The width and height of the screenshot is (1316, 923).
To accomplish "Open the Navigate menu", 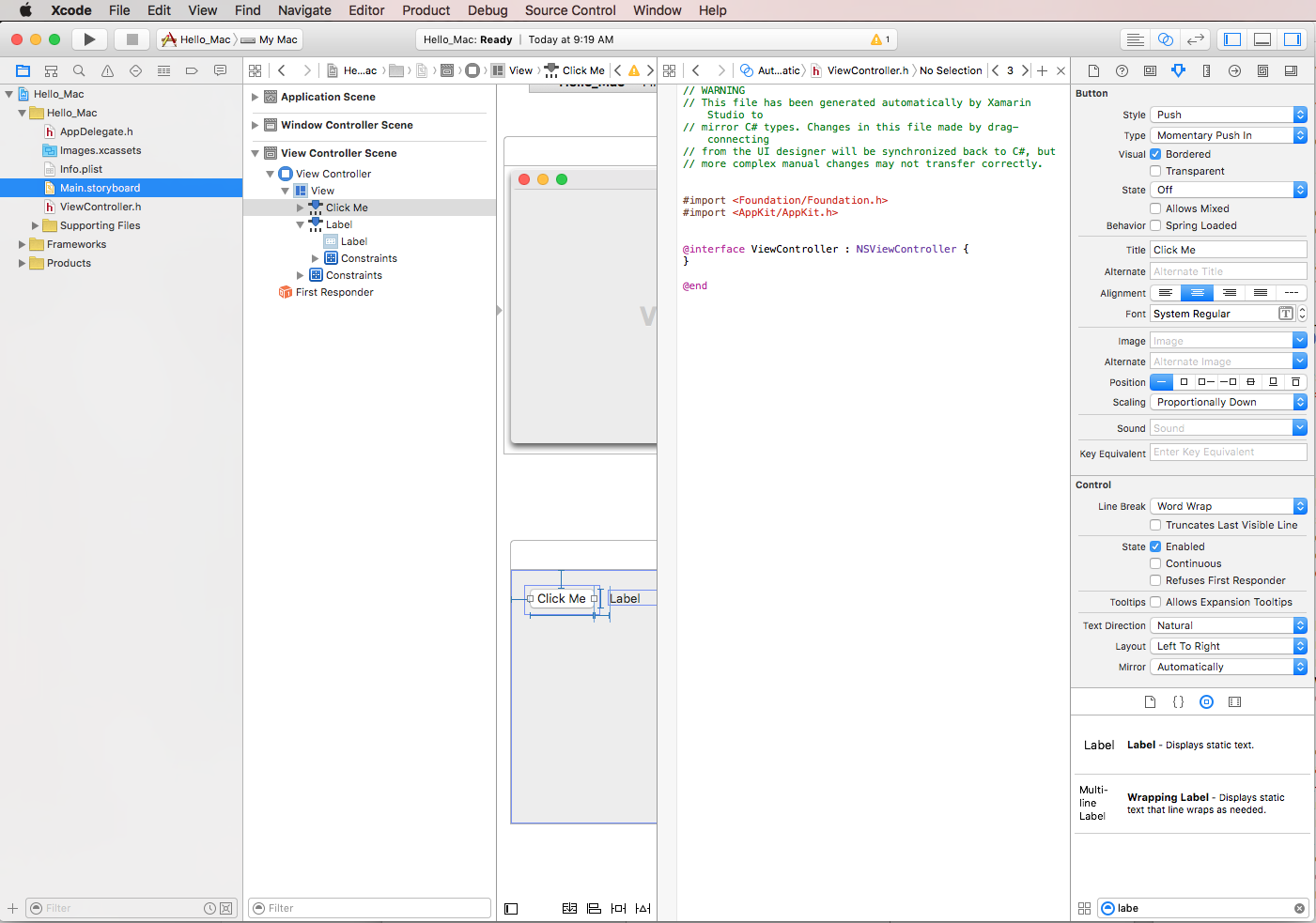I will [304, 10].
